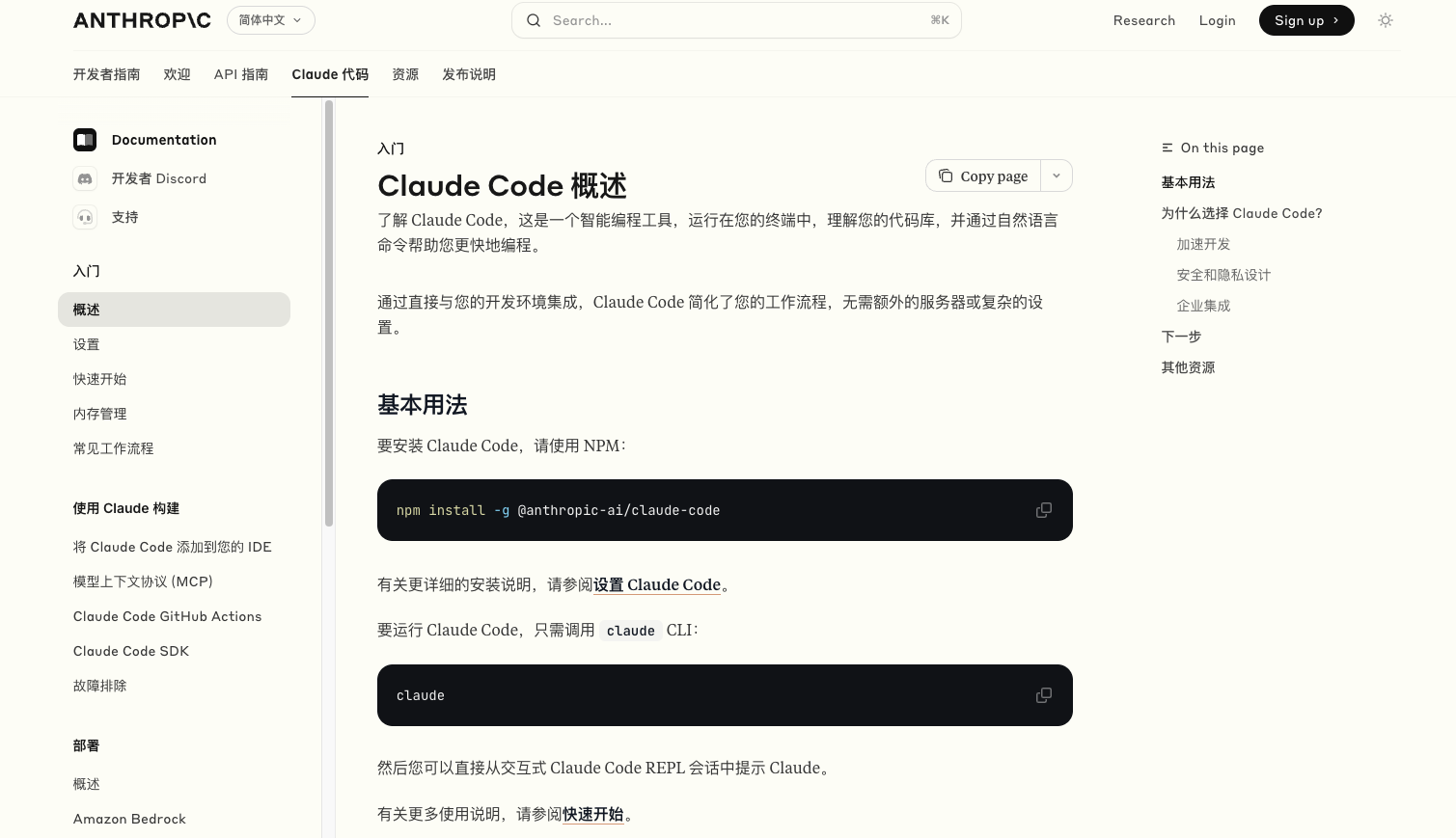Copy the npm install command
1456x838 pixels.
(1044, 510)
